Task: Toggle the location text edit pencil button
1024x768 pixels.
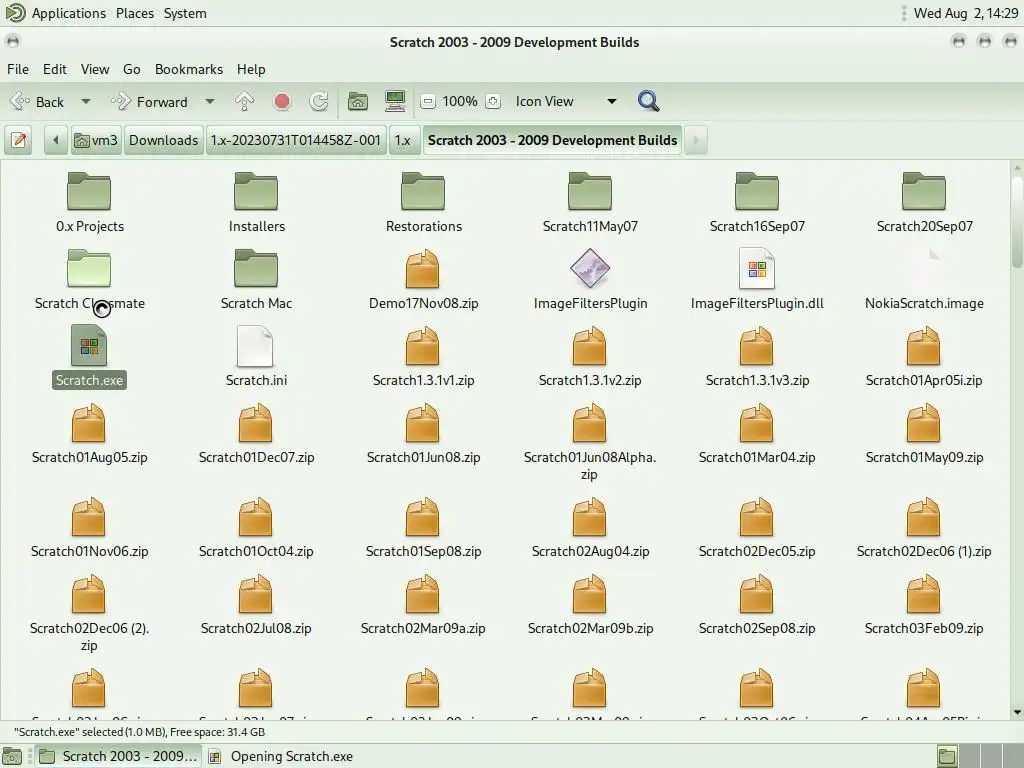Action: click(19, 140)
